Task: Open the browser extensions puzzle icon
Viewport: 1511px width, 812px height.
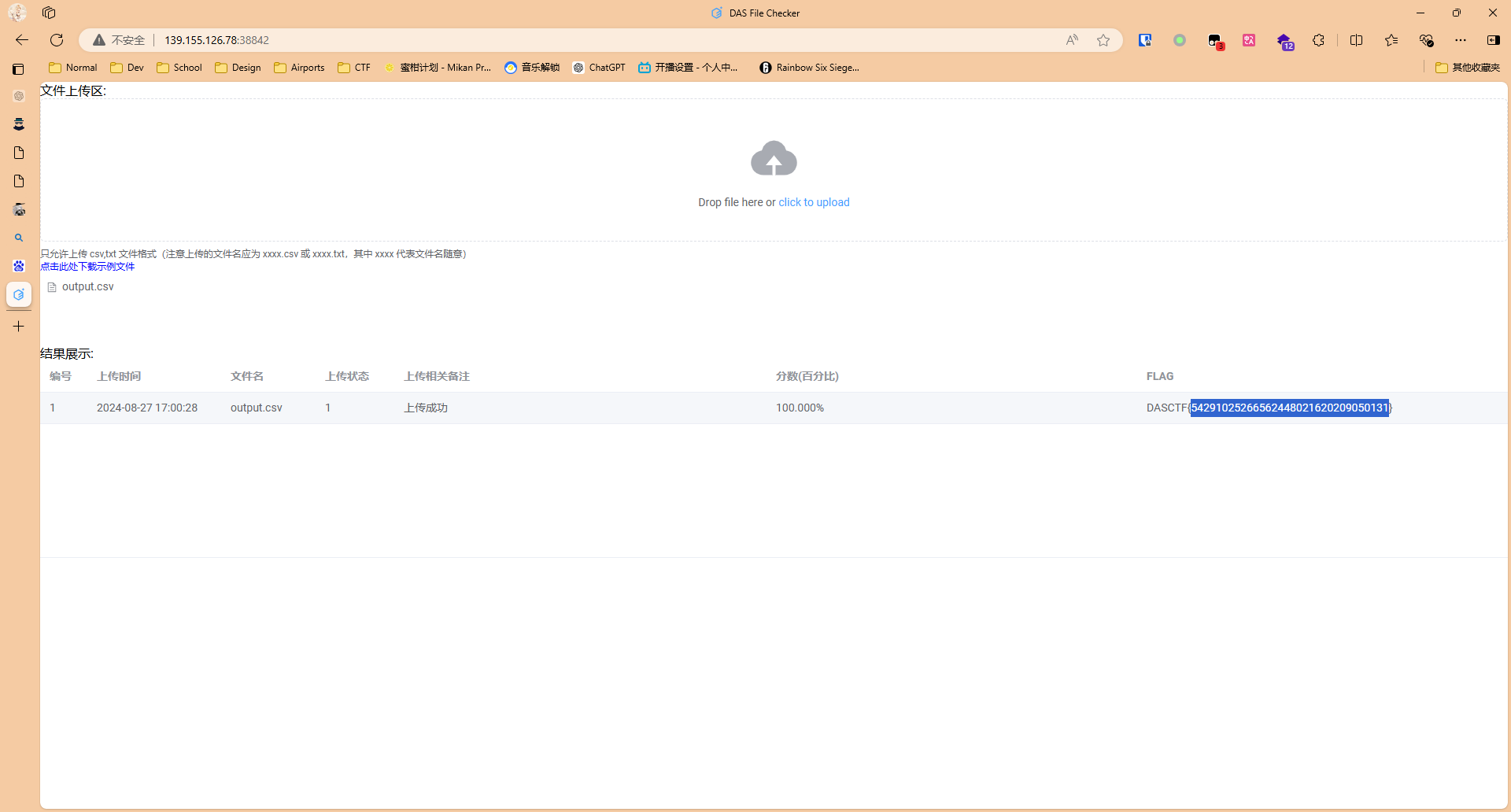Action: (x=1318, y=40)
